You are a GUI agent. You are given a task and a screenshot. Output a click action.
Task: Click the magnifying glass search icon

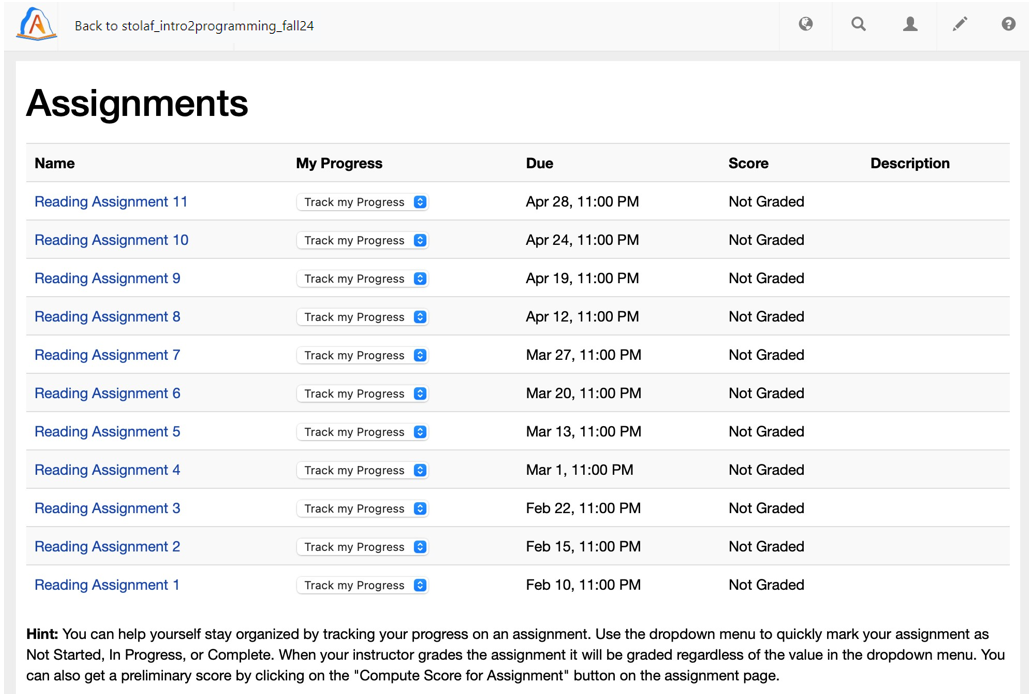tap(858, 24)
